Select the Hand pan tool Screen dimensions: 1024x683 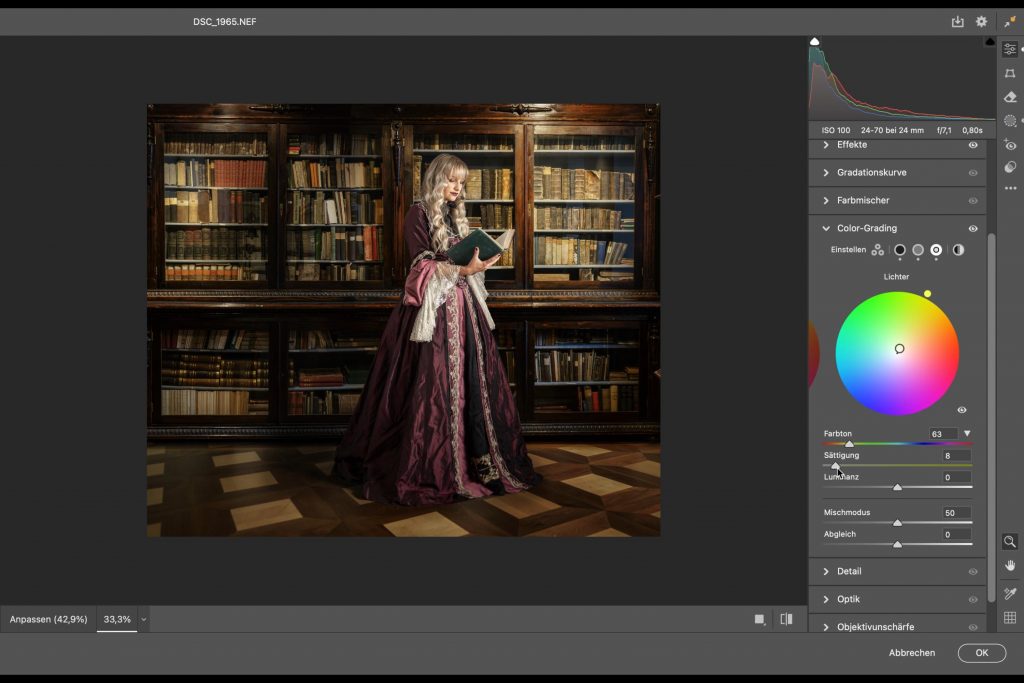[x=1010, y=566]
